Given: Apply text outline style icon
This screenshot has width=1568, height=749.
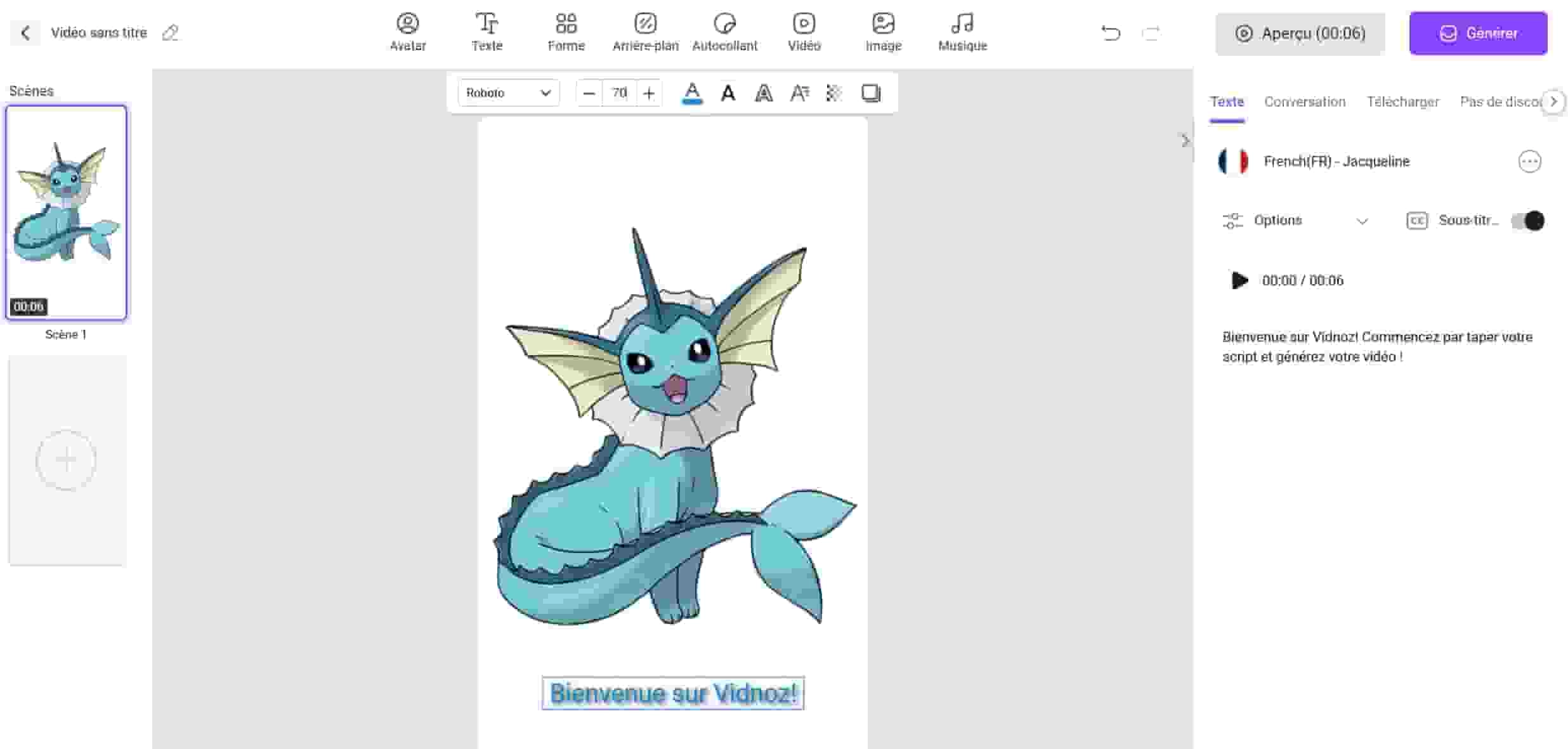Looking at the screenshot, I should click(764, 93).
